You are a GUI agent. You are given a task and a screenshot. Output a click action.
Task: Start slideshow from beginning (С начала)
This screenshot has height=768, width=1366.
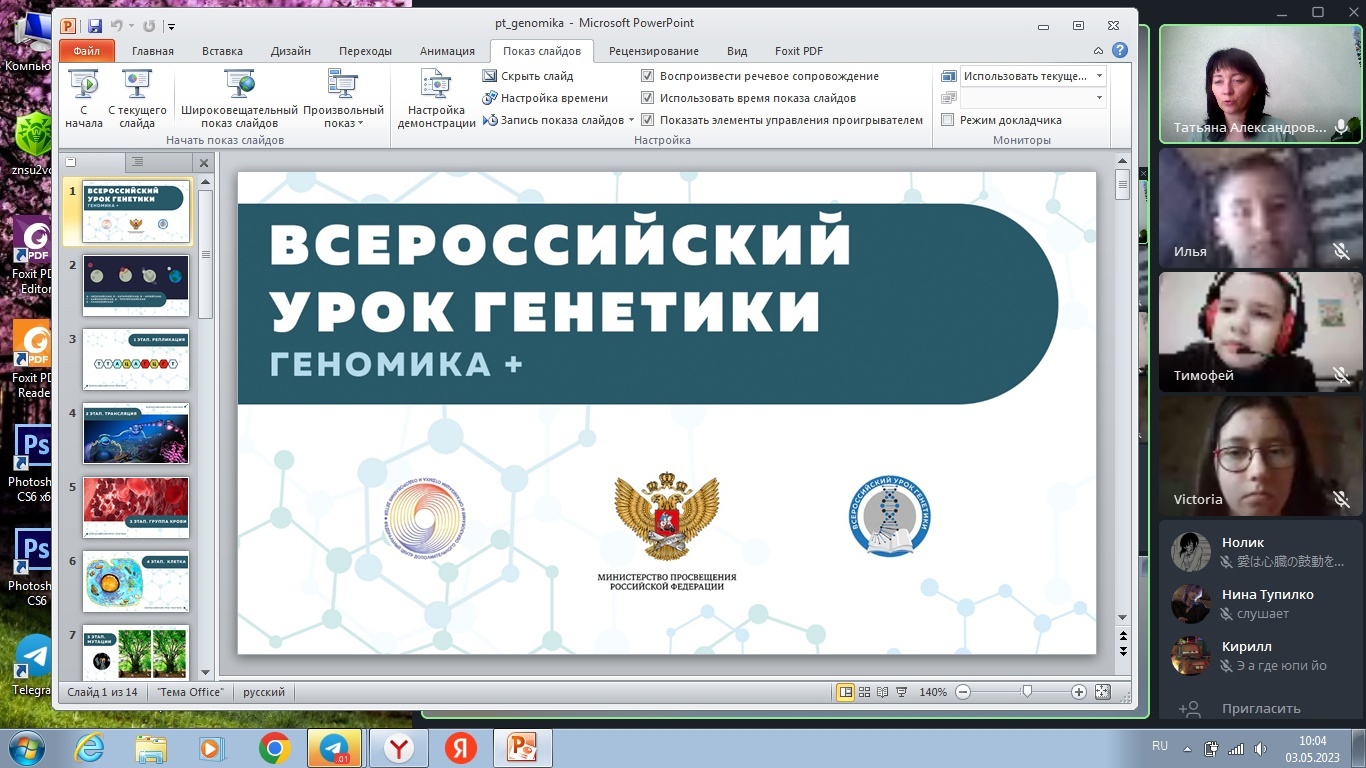84,99
